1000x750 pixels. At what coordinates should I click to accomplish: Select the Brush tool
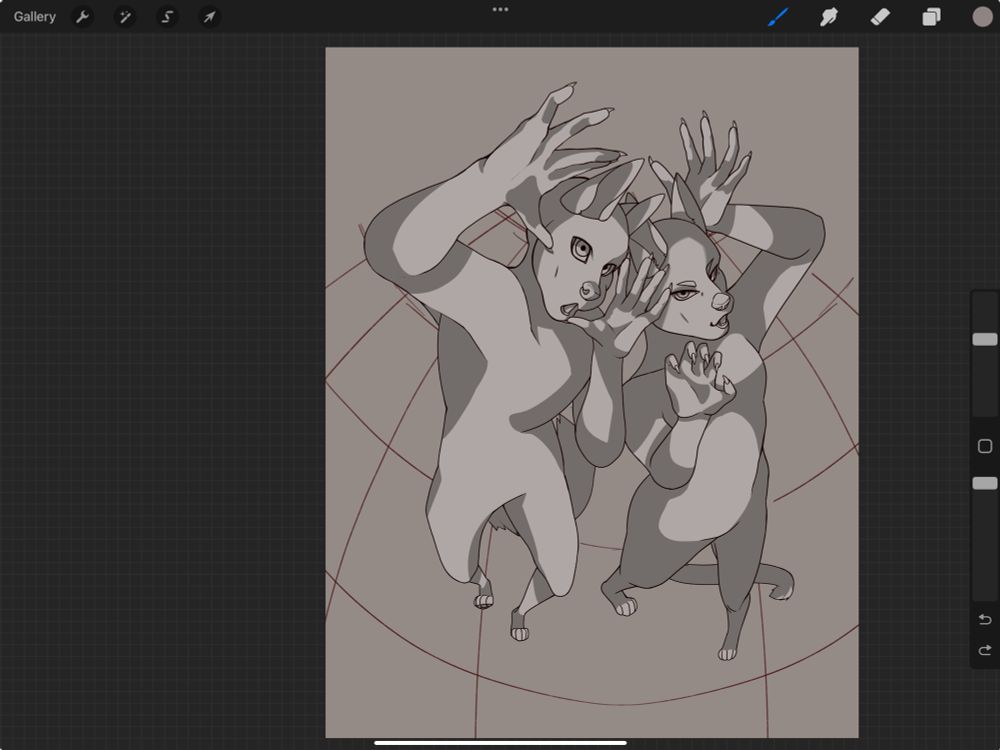(778, 17)
